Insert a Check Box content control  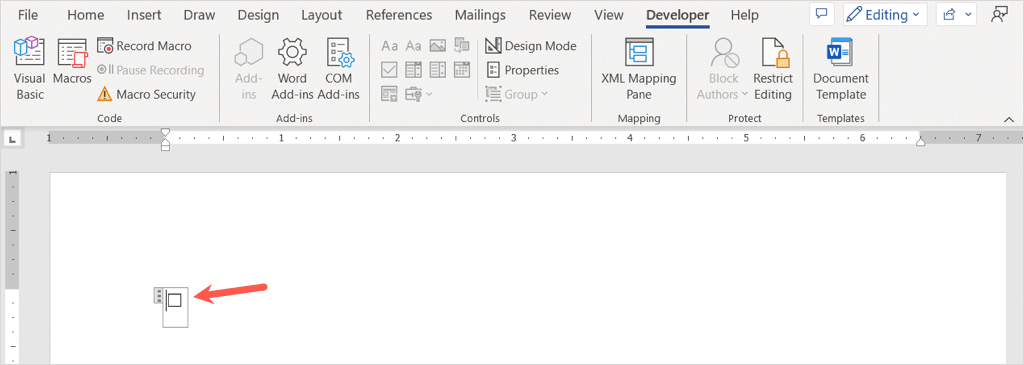tap(390, 69)
